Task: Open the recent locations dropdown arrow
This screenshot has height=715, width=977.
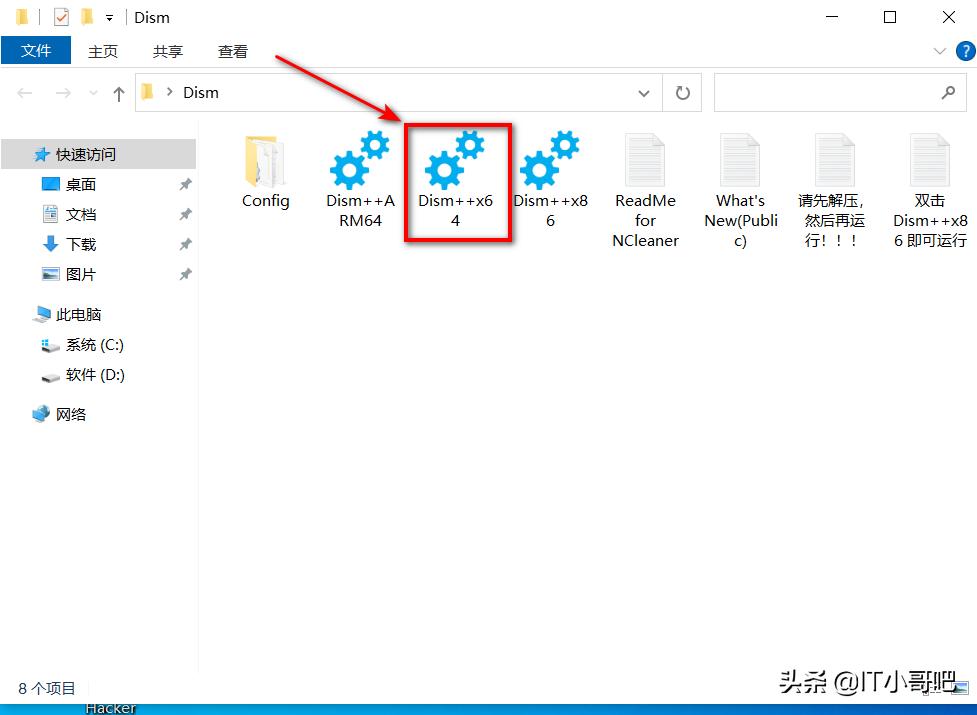Action: tap(93, 93)
